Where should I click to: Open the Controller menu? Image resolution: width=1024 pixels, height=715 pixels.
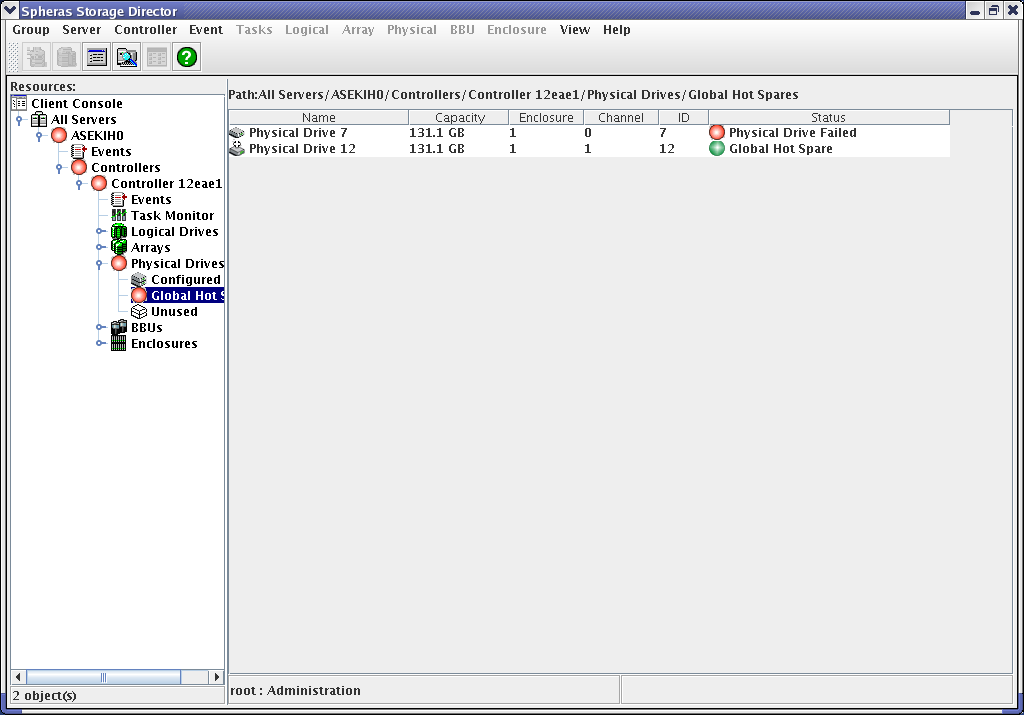[145, 30]
